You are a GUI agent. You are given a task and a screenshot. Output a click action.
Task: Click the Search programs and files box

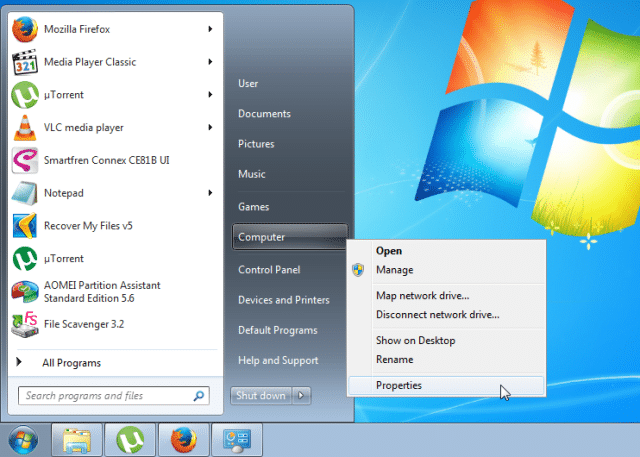click(113, 395)
